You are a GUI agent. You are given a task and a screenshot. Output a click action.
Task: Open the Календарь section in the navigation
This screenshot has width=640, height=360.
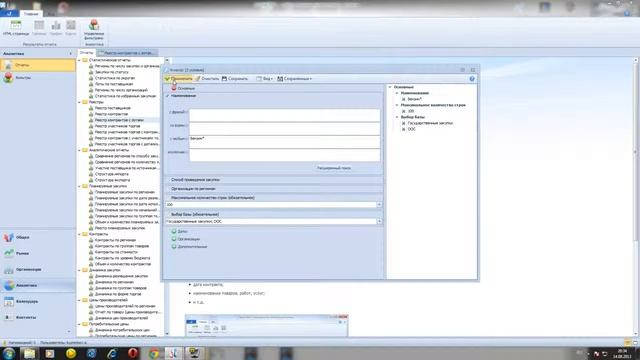[38, 301]
